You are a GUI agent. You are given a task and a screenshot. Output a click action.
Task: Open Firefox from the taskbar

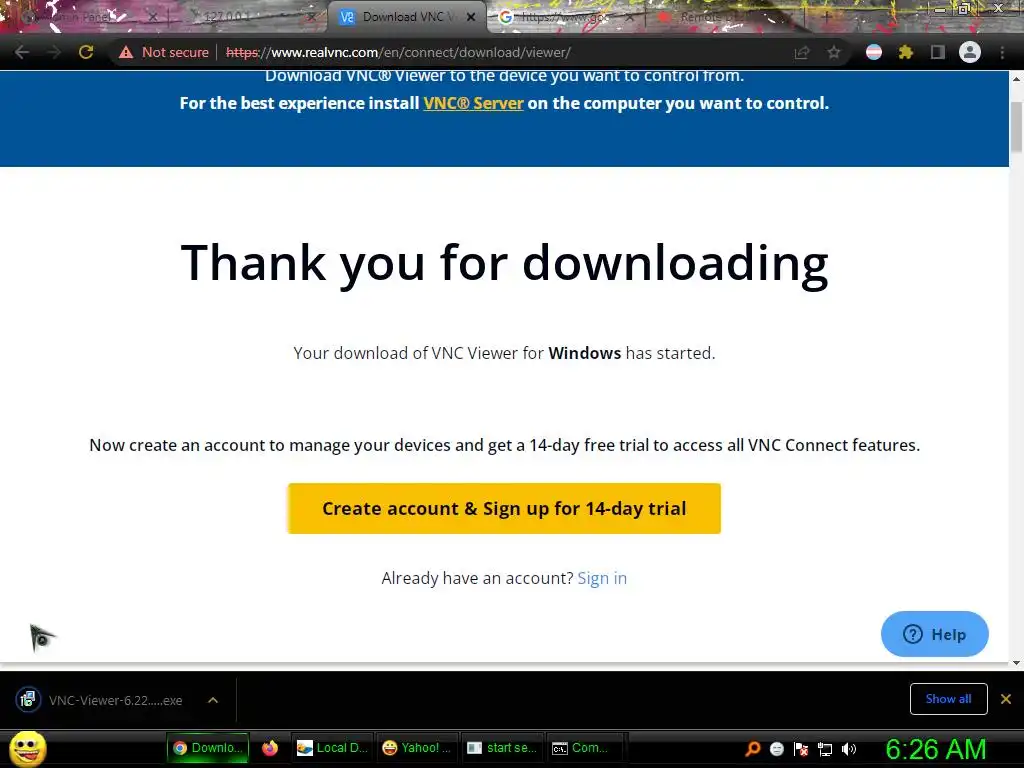pos(270,748)
